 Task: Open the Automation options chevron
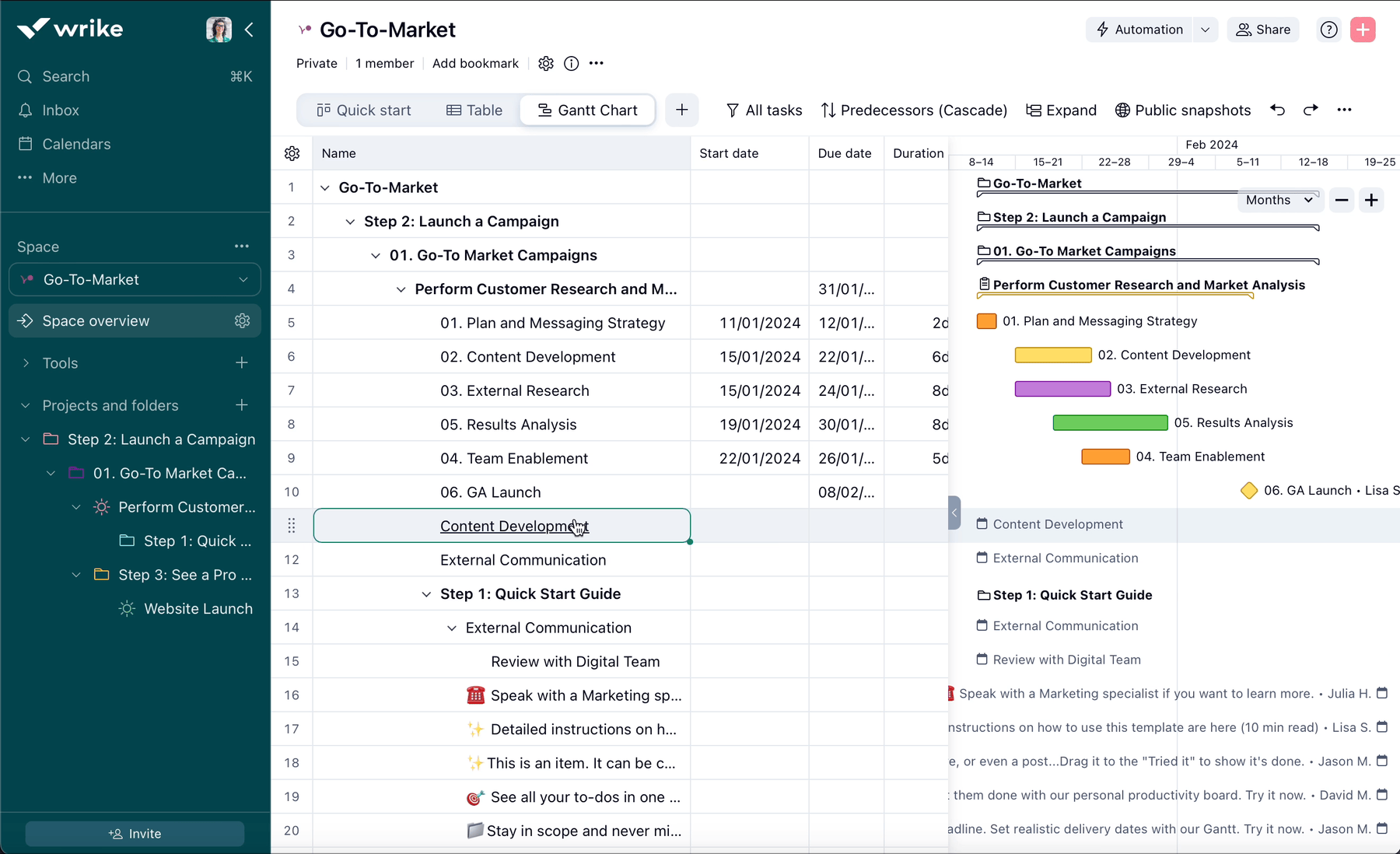1206,30
